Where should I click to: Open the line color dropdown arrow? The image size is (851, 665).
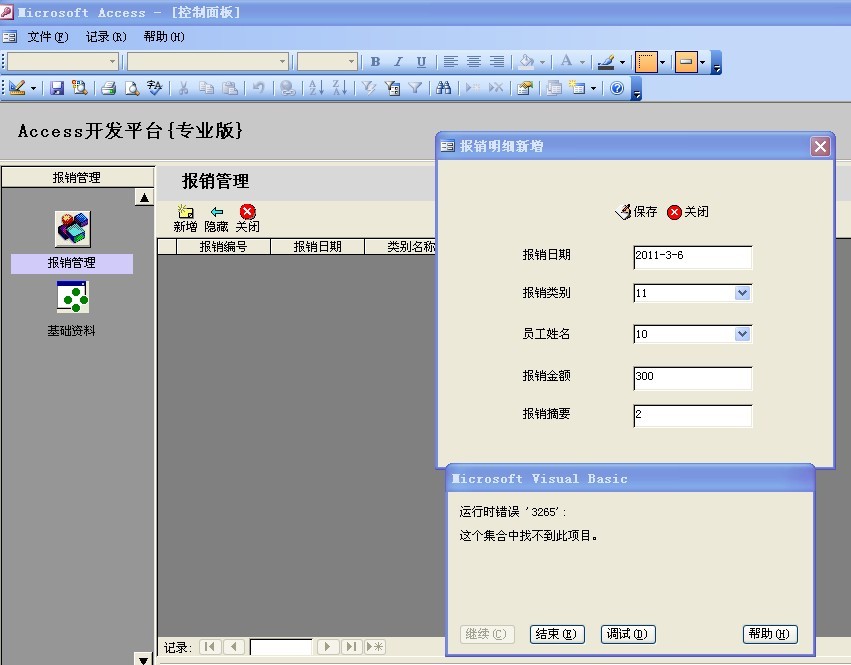(623, 62)
